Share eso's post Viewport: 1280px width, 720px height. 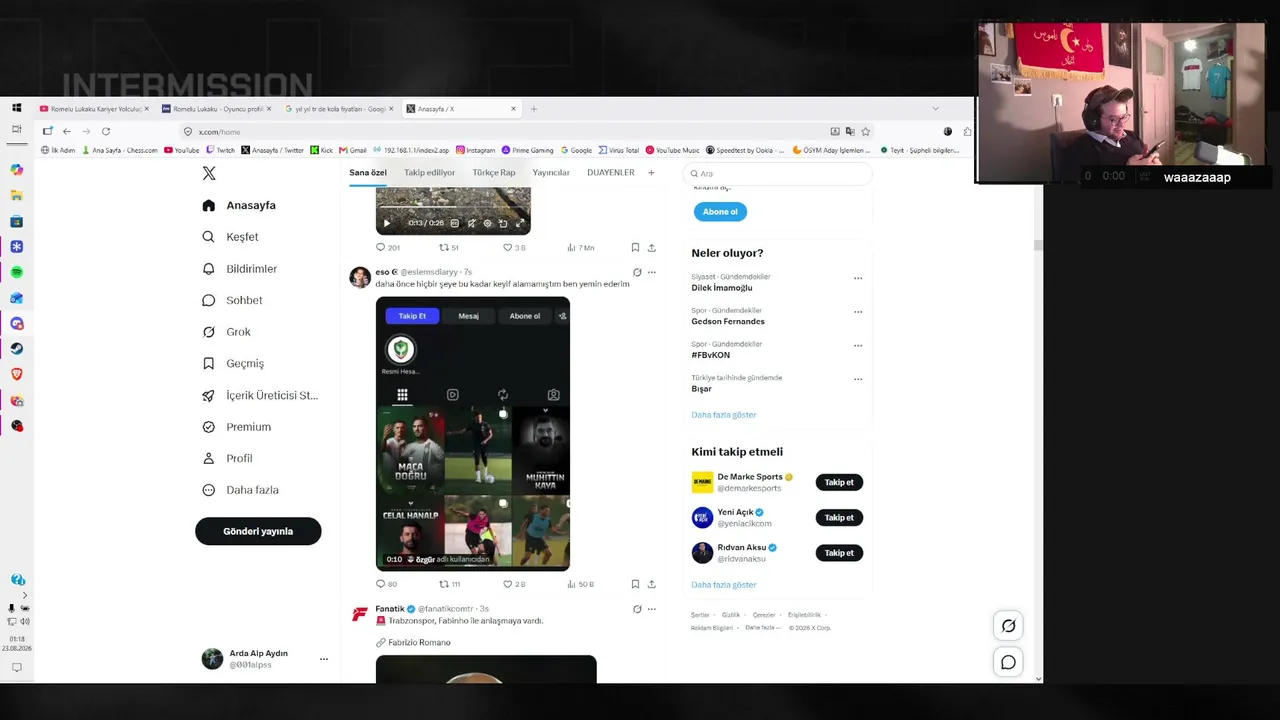[652, 584]
